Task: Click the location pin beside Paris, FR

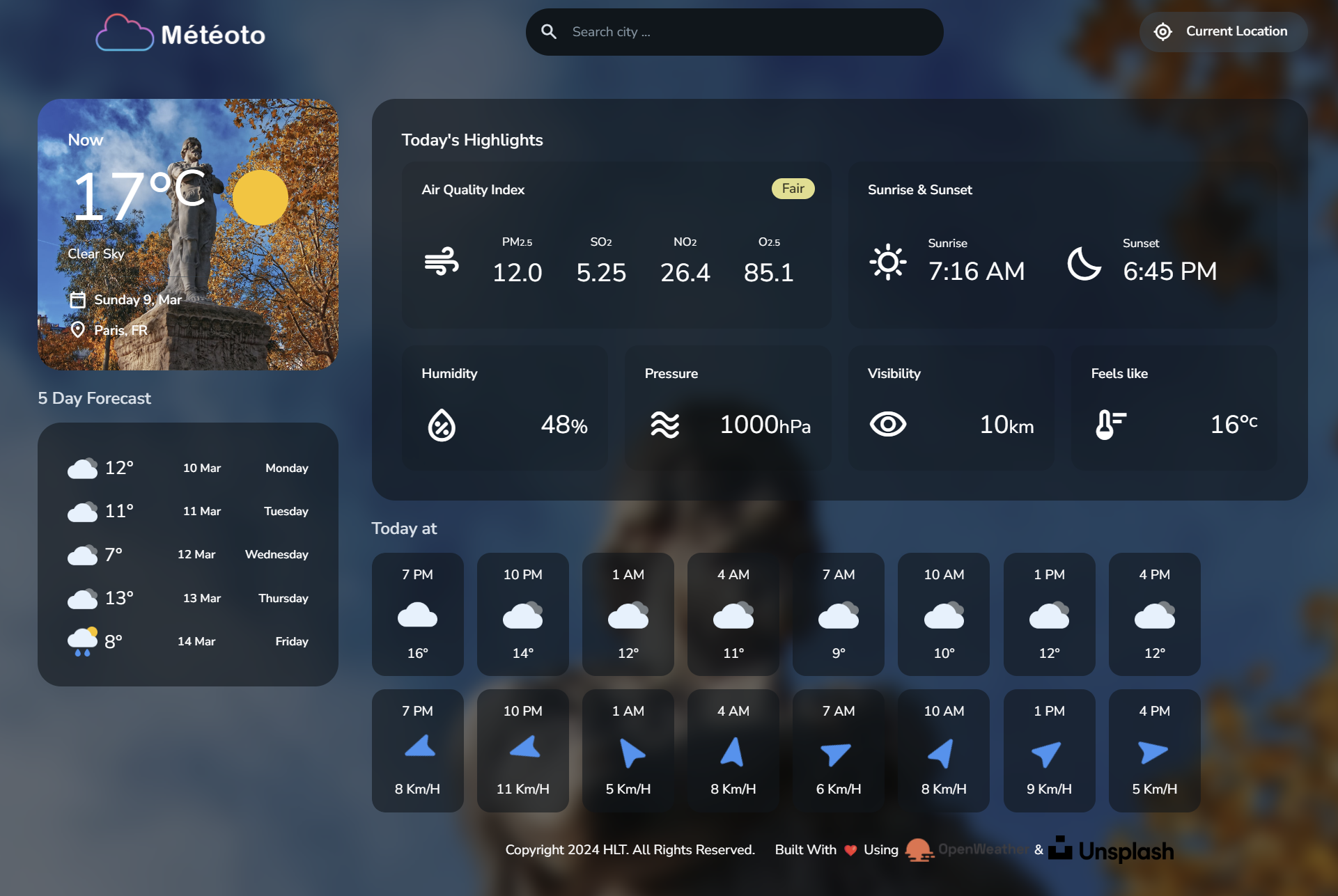Action: coord(77,330)
